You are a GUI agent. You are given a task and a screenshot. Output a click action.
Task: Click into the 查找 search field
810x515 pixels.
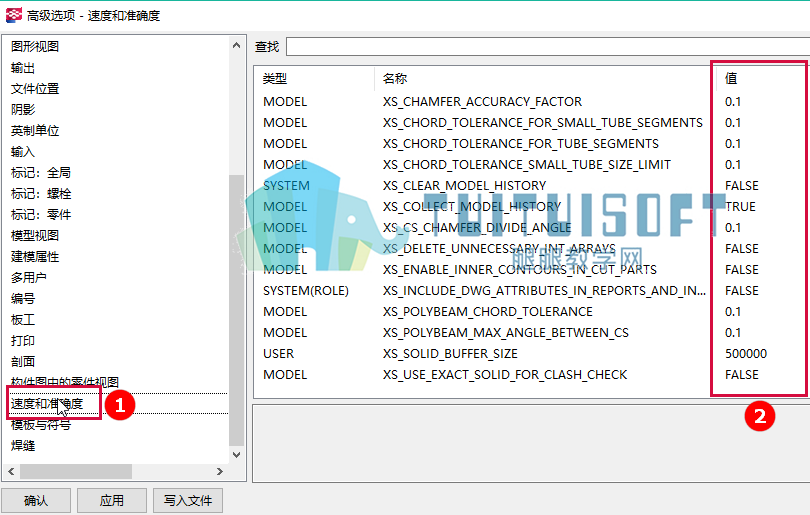[x=548, y=46]
